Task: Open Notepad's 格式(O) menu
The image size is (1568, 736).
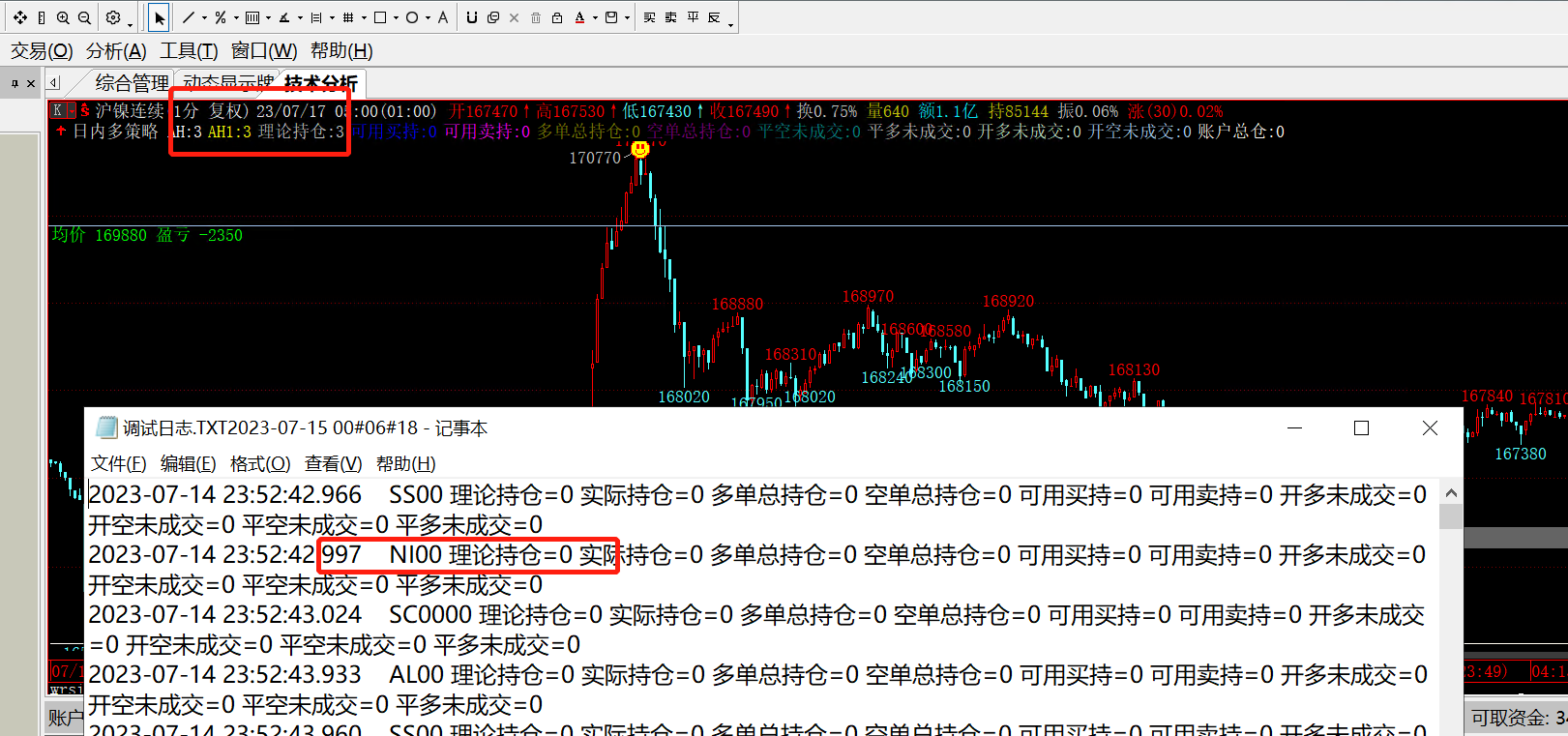Action: [x=260, y=464]
